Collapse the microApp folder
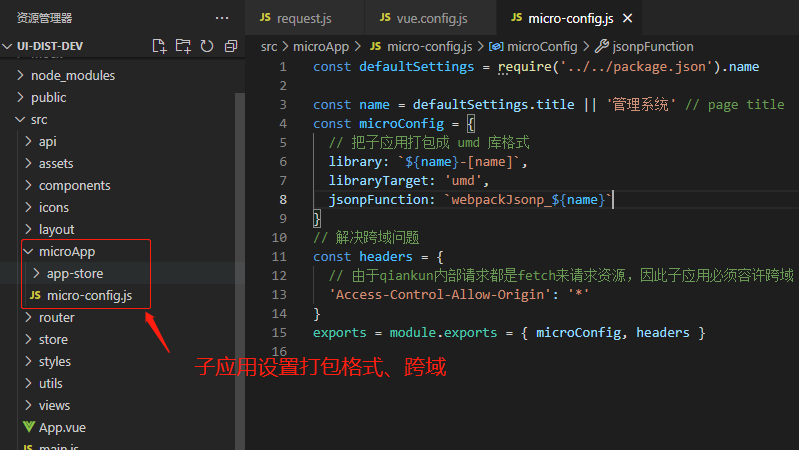 [66, 251]
